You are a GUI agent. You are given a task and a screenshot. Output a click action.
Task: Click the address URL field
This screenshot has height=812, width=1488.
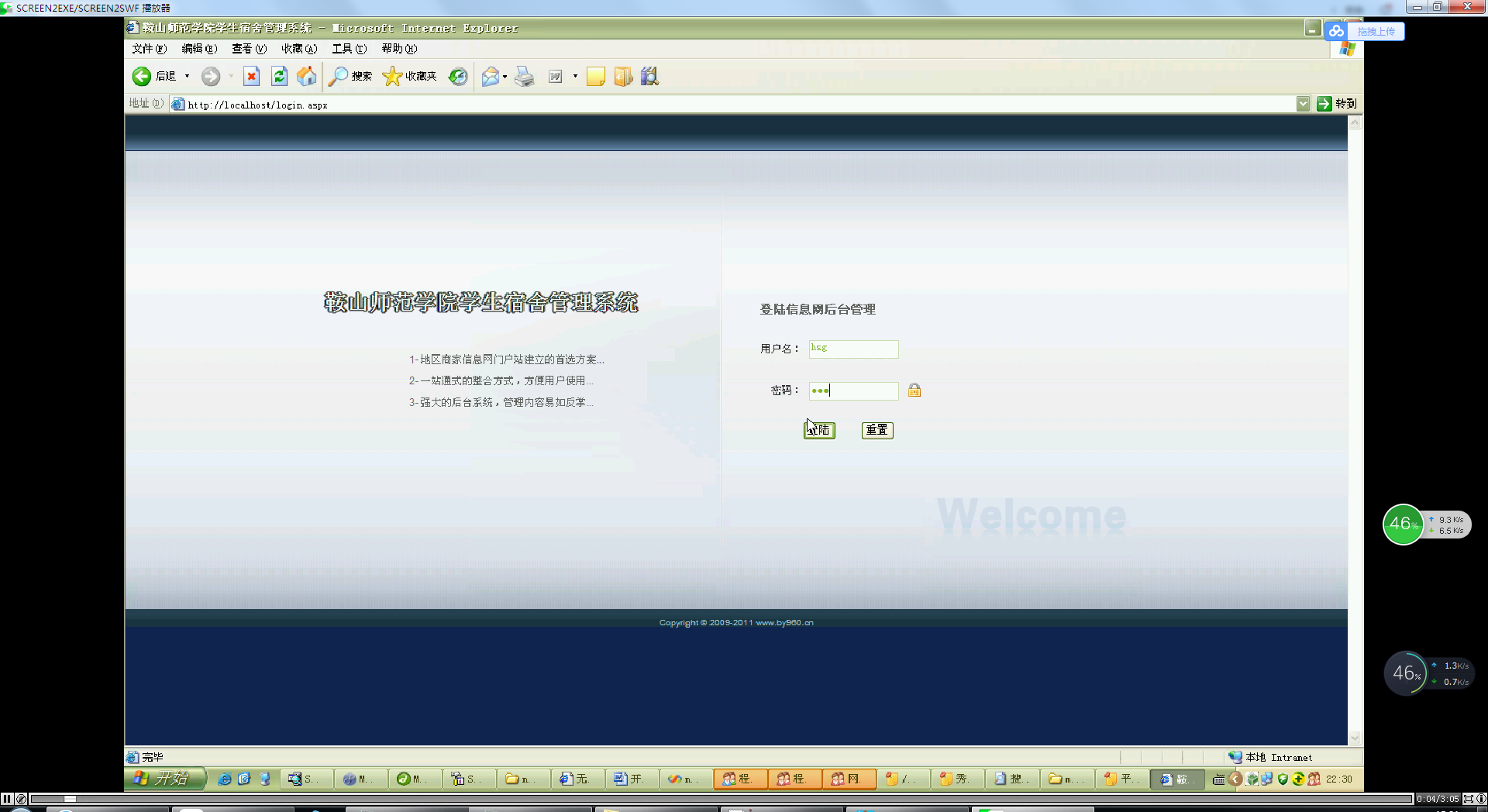[740, 104]
